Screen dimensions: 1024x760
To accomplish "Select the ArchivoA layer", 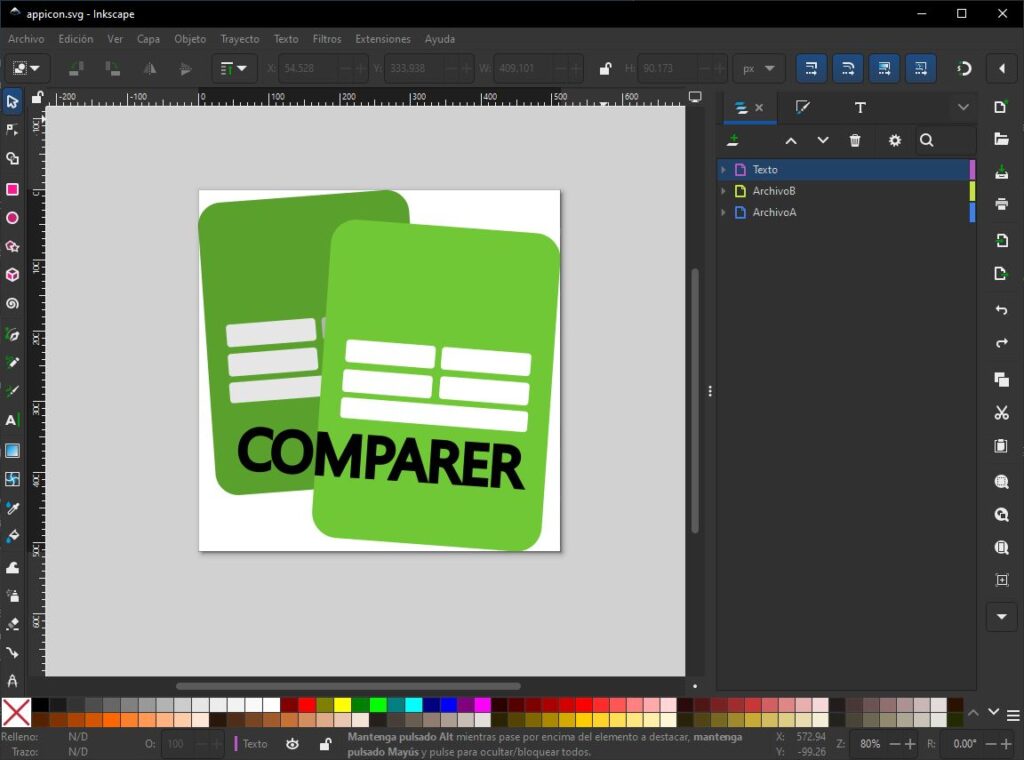I will (774, 212).
